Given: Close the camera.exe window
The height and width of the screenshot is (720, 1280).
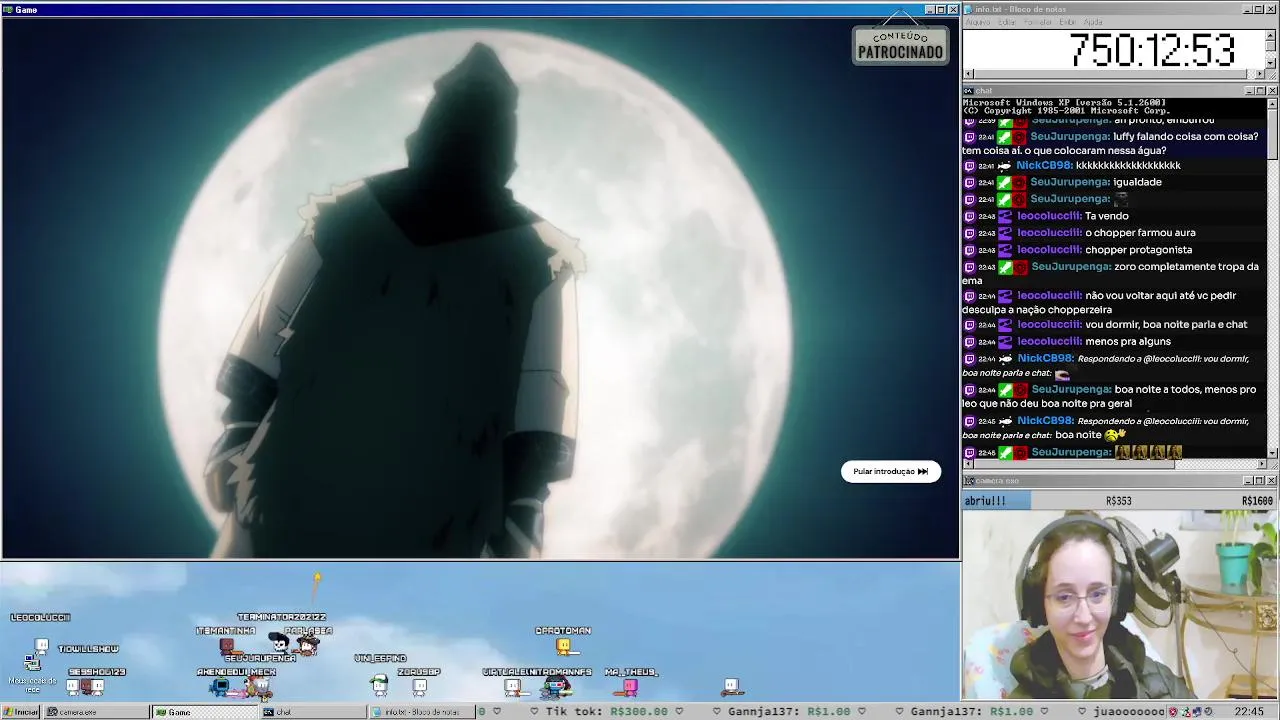Looking at the screenshot, I should (x=1271, y=481).
